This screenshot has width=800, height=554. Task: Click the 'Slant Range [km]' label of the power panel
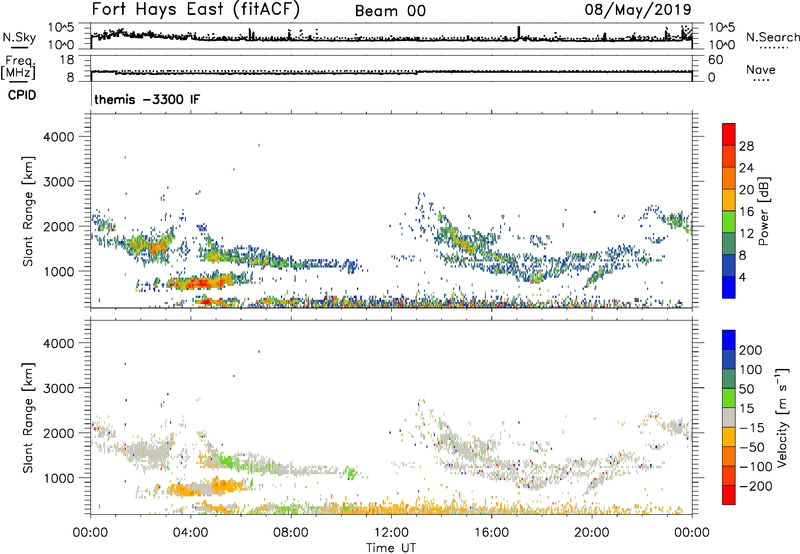click(28, 211)
